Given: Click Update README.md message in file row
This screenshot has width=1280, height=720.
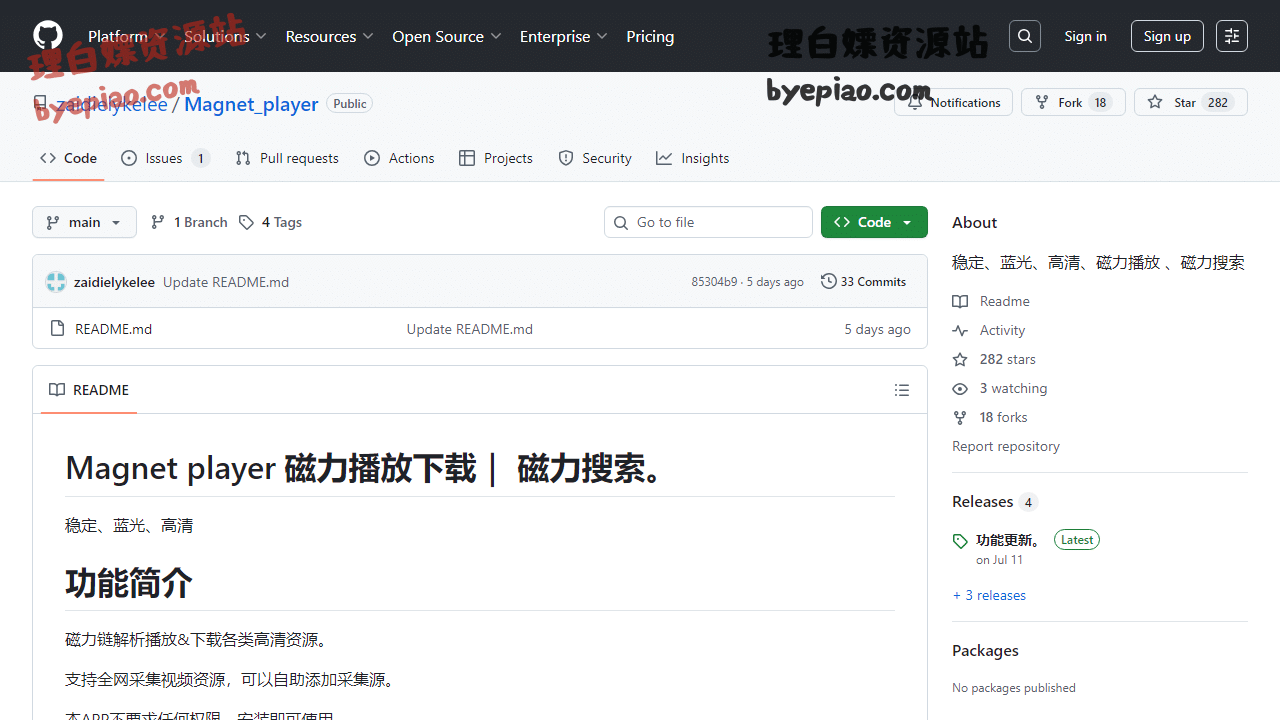Looking at the screenshot, I should coord(469,329).
